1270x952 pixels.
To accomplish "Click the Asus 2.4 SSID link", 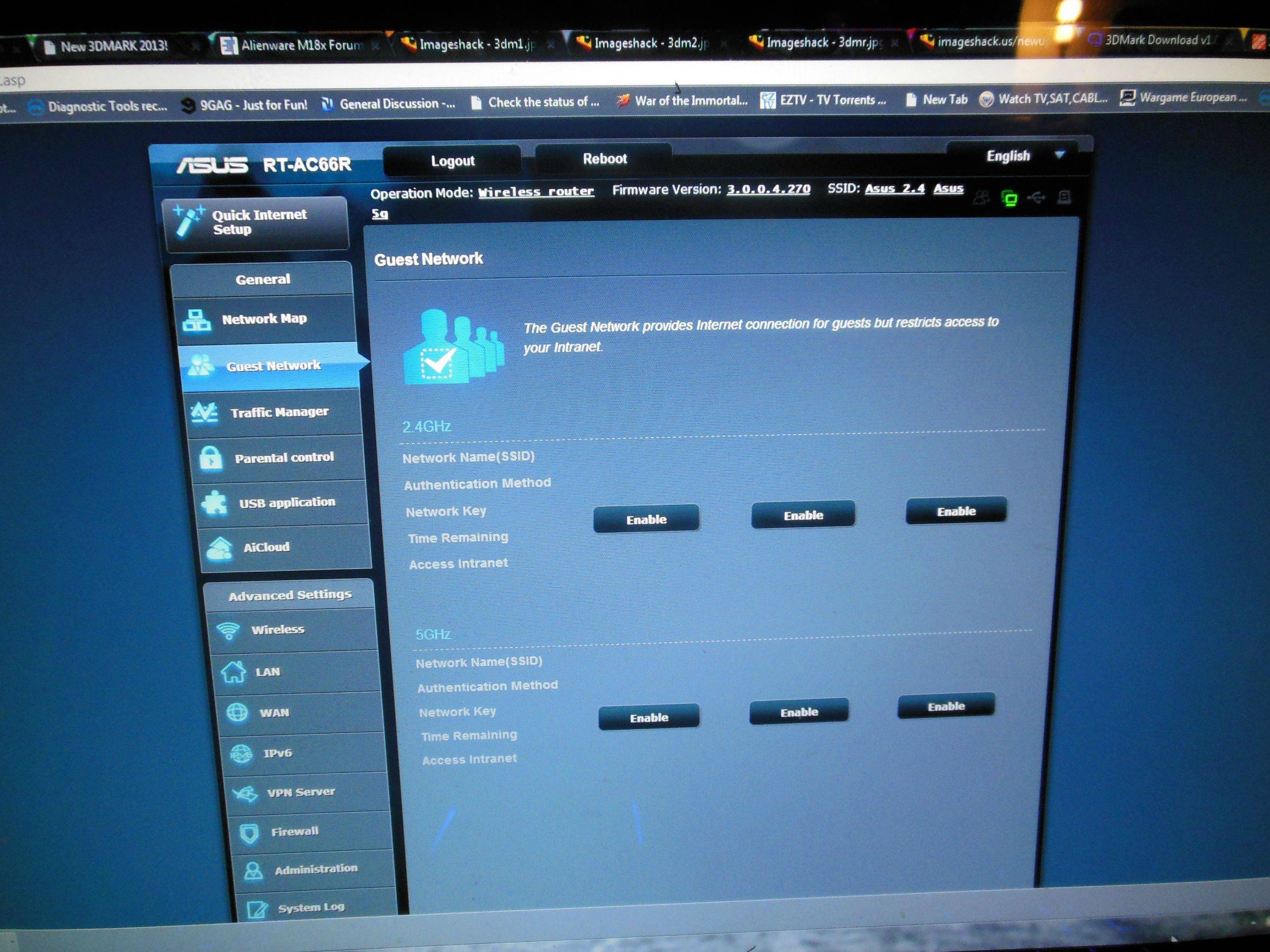I will click(x=895, y=188).
